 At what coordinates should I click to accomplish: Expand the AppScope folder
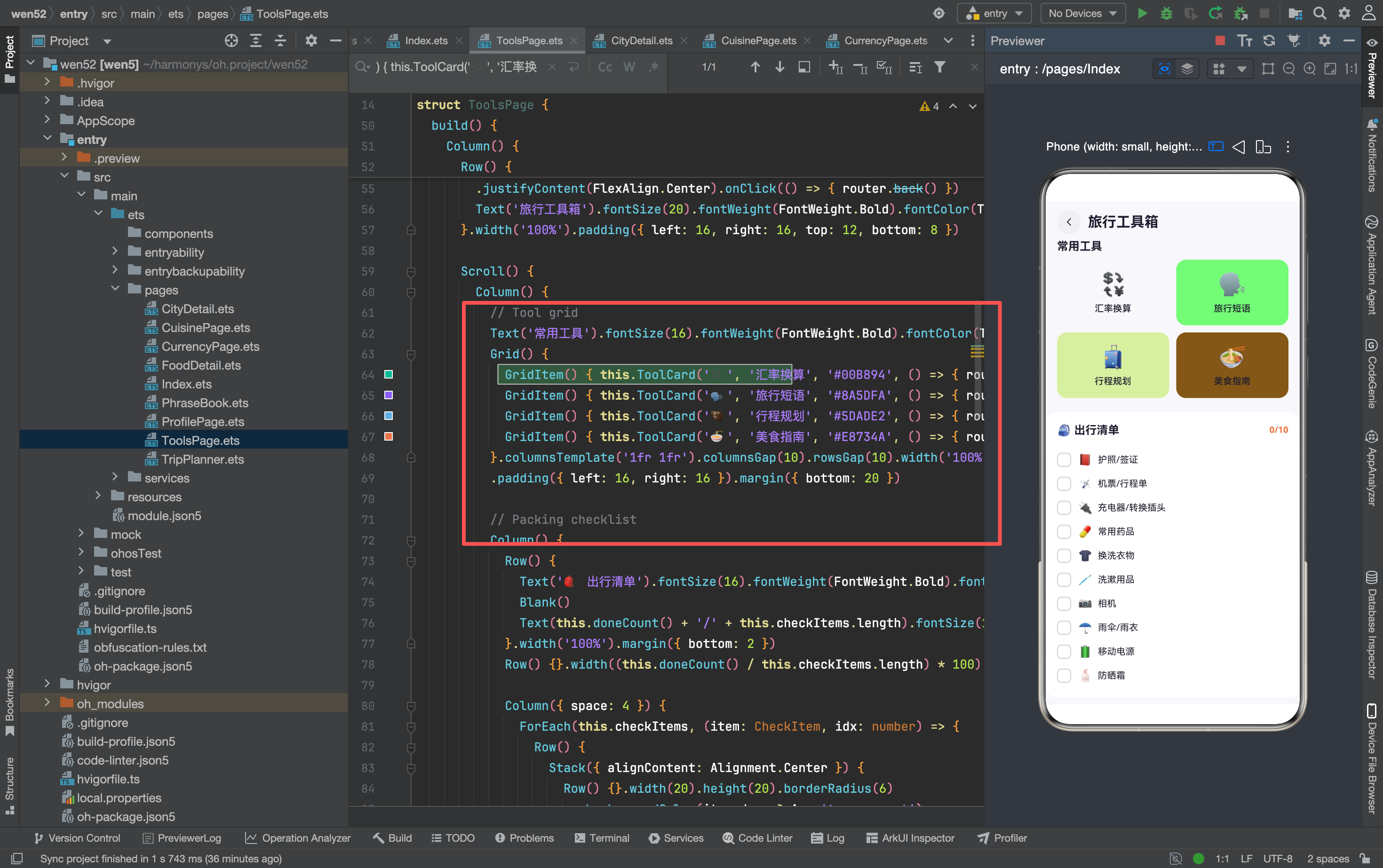(x=47, y=120)
